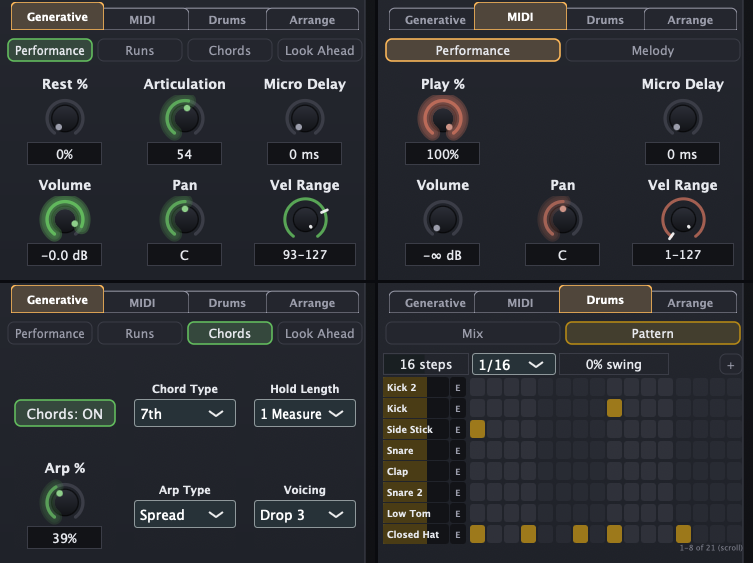Open the Arp Type Spread dropdown
This screenshot has height=563, width=753.
coord(185,514)
